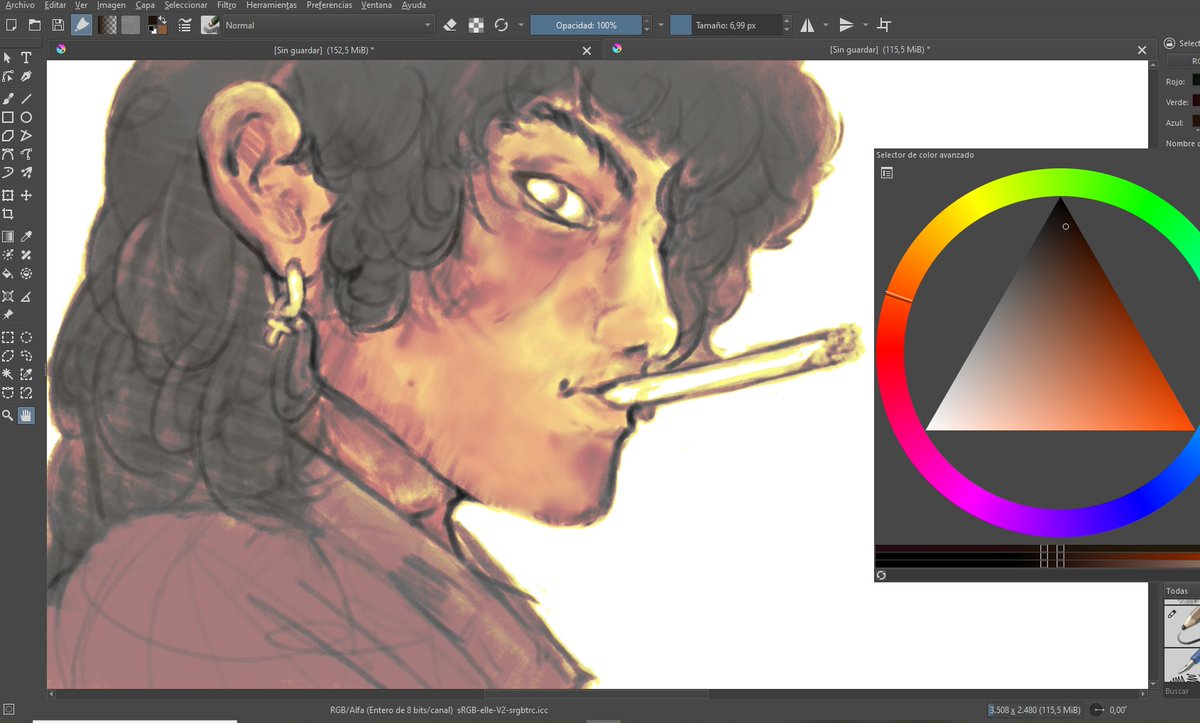Select the Color Sampler eyedropper tool
1200x723 pixels.
pyautogui.click(x=27, y=236)
